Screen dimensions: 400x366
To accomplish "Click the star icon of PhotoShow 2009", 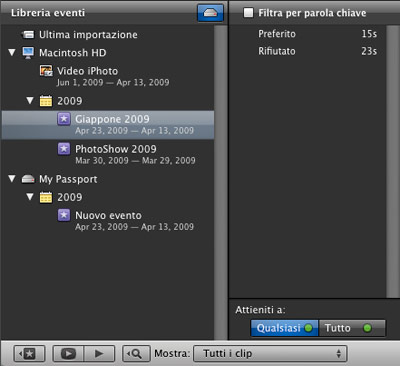I will 64,149.
